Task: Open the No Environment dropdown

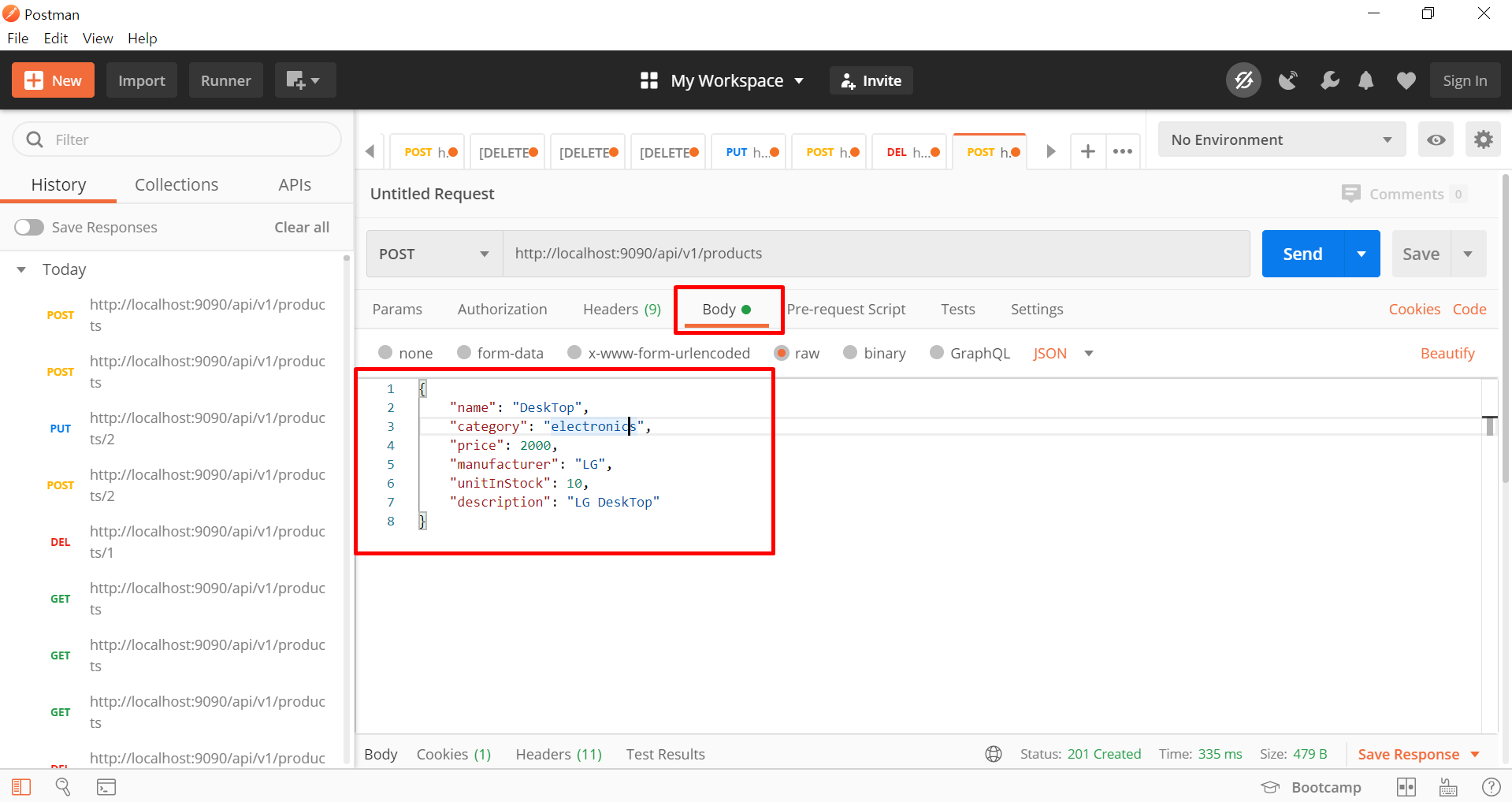Action: pos(1280,139)
